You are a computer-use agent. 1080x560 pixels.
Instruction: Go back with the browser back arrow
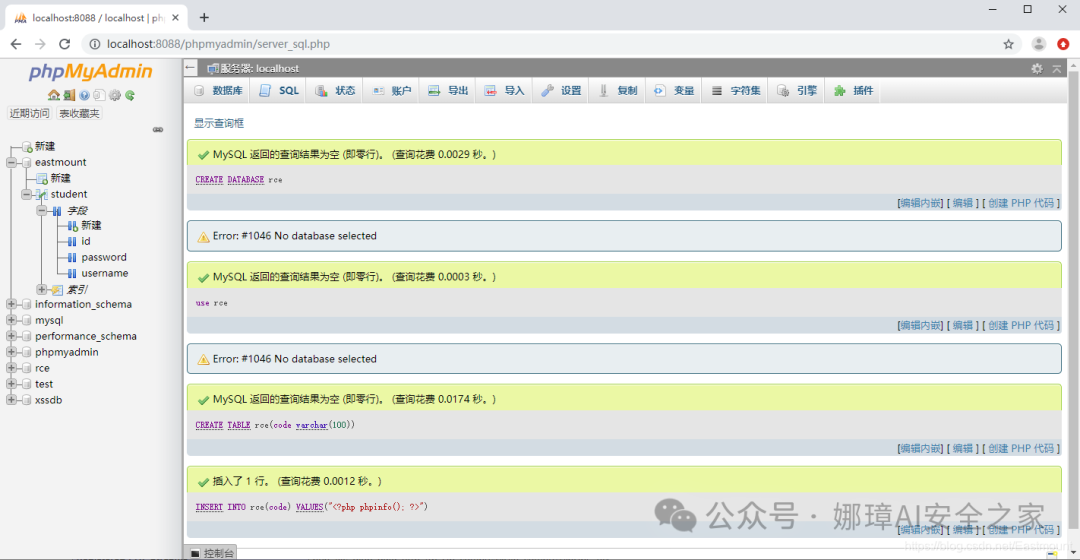(x=16, y=44)
